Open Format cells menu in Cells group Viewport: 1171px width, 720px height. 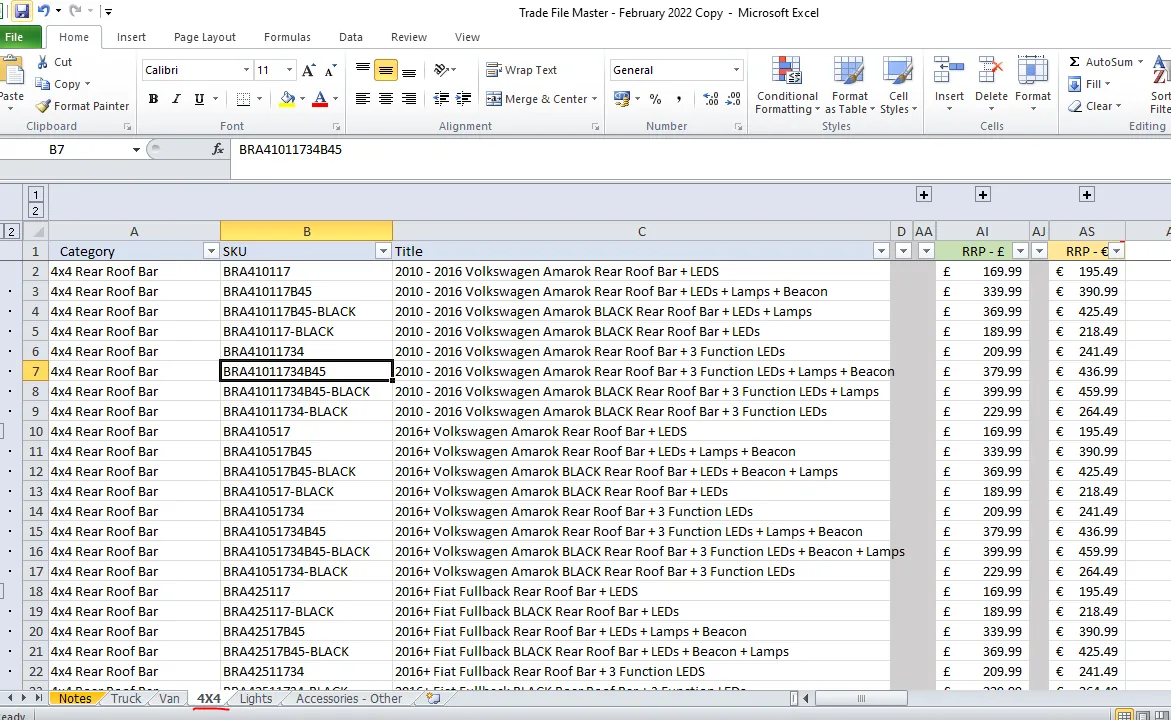[1033, 84]
